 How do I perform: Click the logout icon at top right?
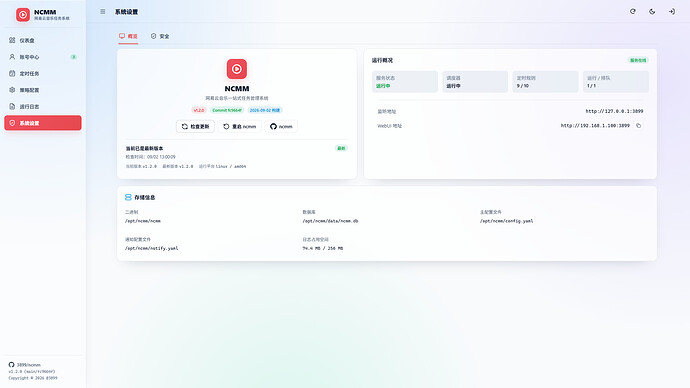pyautogui.click(x=672, y=12)
